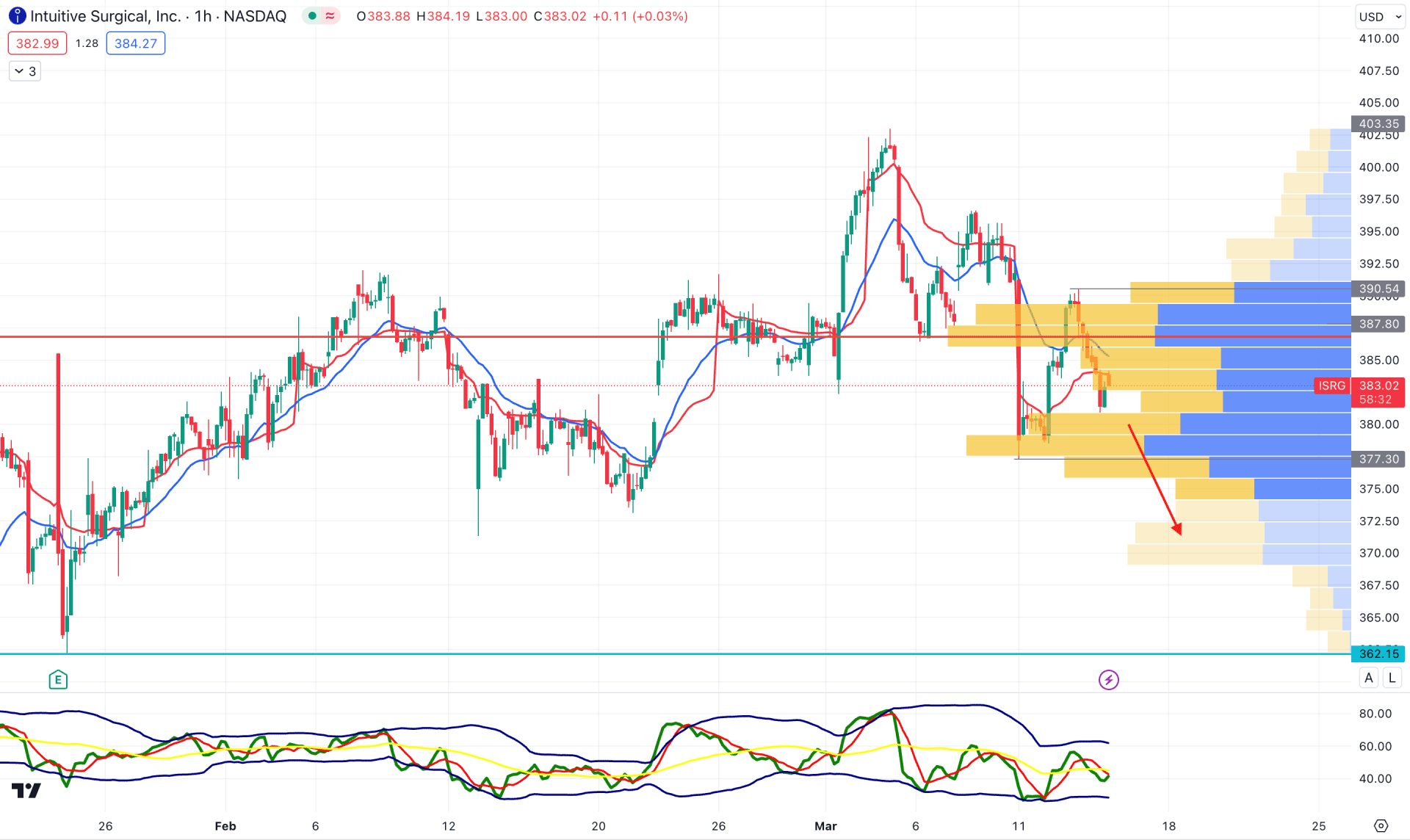Click the blue buy price 384.27 button
1410x840 pixels.
(x=136, y=43)
